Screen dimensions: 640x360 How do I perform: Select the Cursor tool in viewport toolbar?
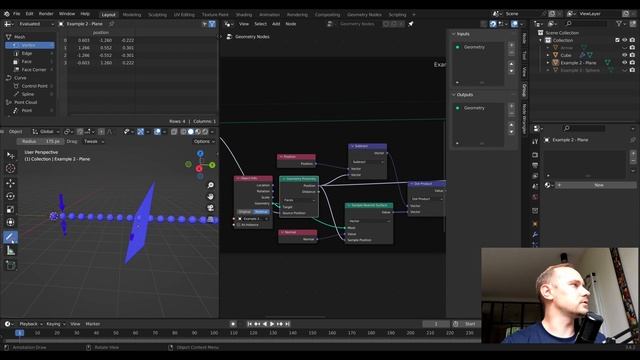(11, 169)
